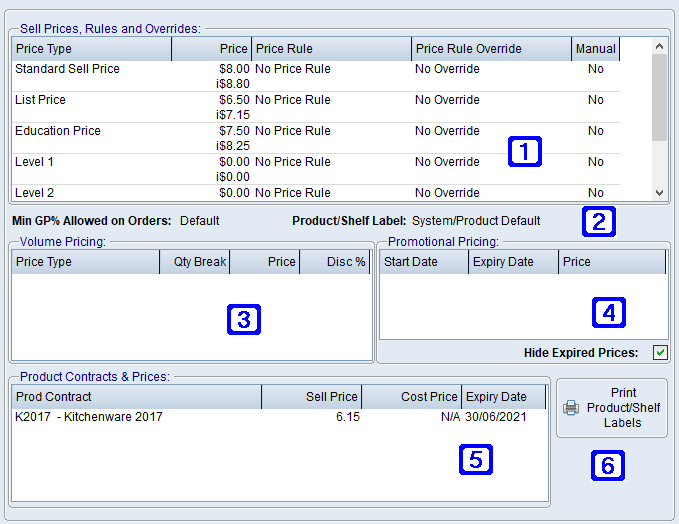
Task: Click the Qty Break column header
Action: (x=194, y=262)
